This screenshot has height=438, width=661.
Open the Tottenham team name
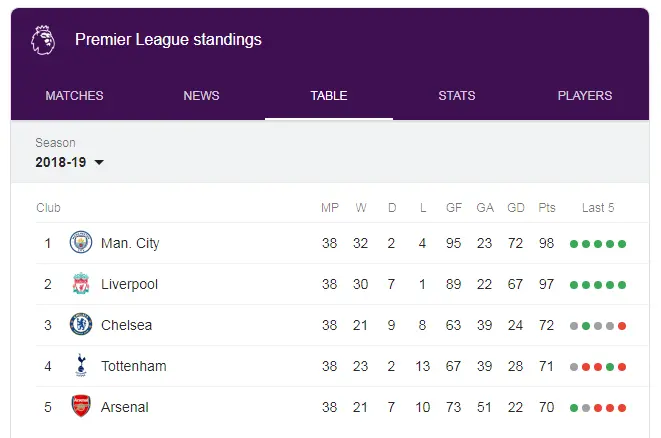pyautogui.click(x=133, y=366)
